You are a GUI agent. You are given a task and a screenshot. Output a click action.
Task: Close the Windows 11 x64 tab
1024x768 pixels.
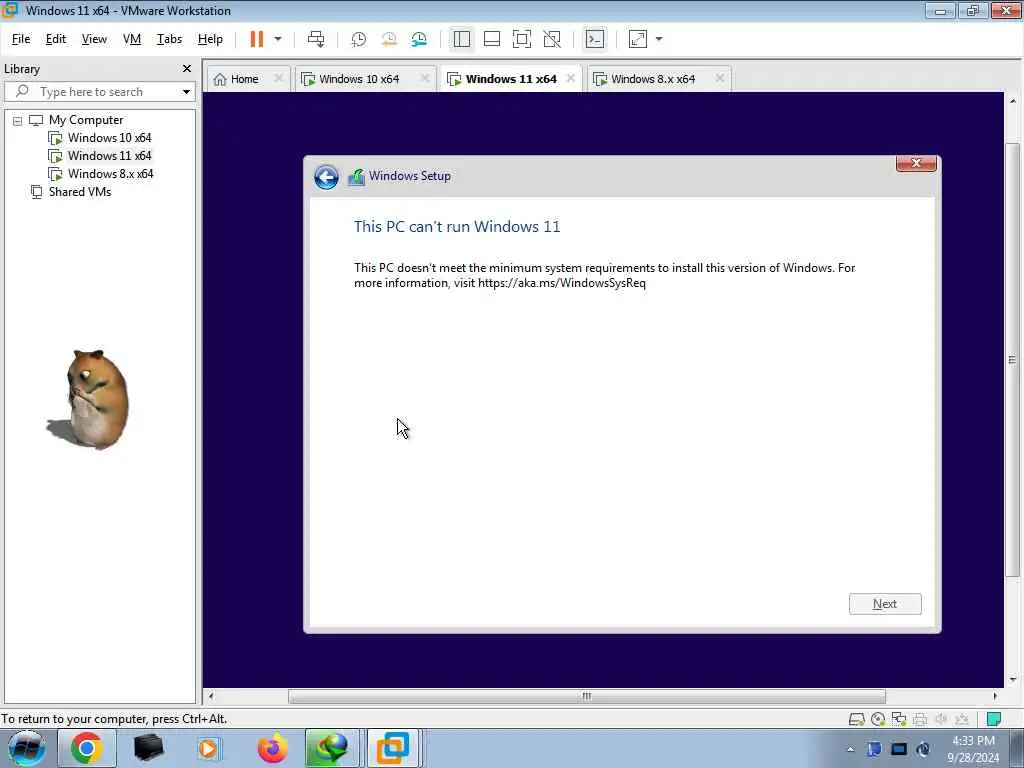click(571, 78)
